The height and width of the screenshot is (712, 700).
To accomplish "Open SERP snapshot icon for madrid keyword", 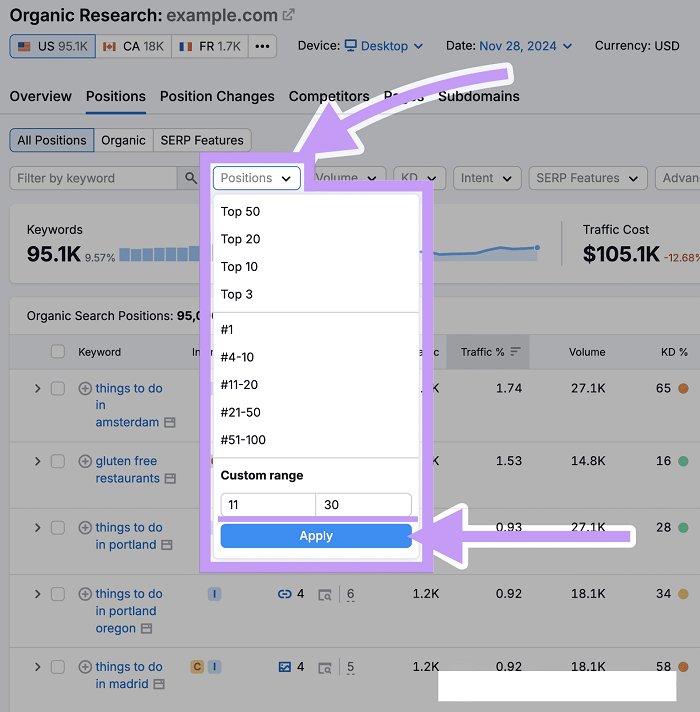I will click(159, 684).
